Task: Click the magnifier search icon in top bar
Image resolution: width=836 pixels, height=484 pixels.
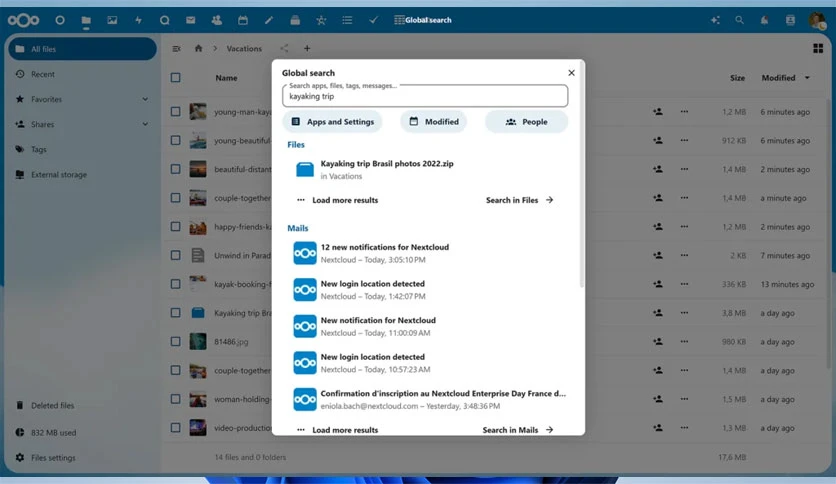Action: (739, 20)
